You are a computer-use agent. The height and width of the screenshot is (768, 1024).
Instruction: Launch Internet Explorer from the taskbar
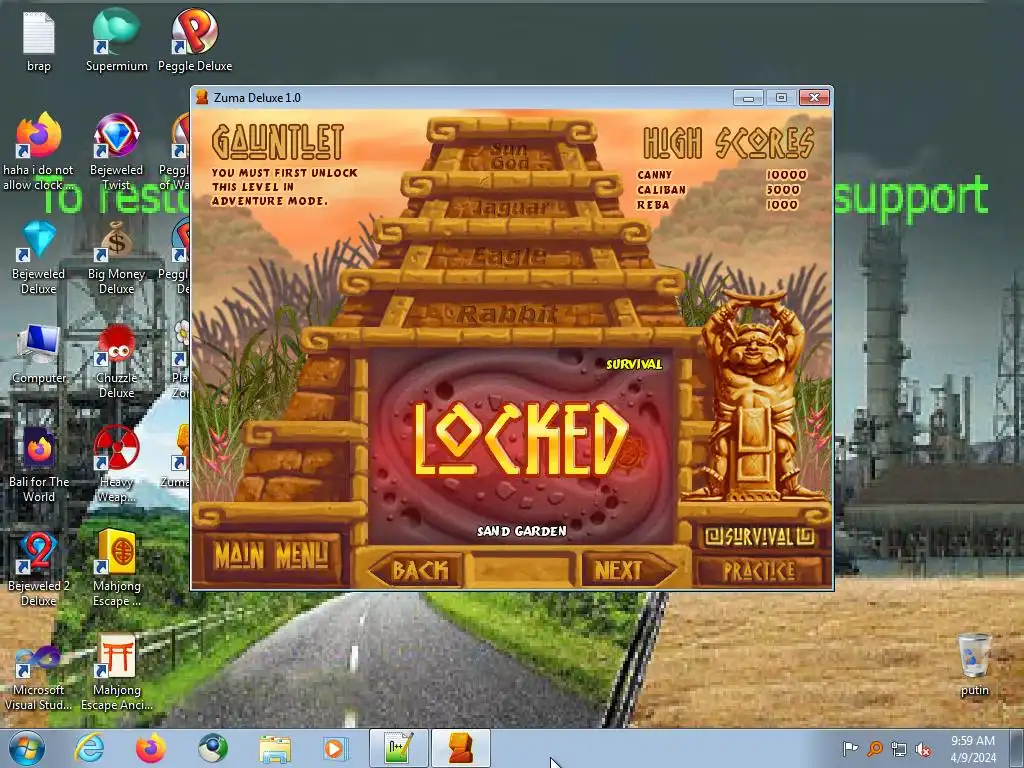click(x=89, y=748)
